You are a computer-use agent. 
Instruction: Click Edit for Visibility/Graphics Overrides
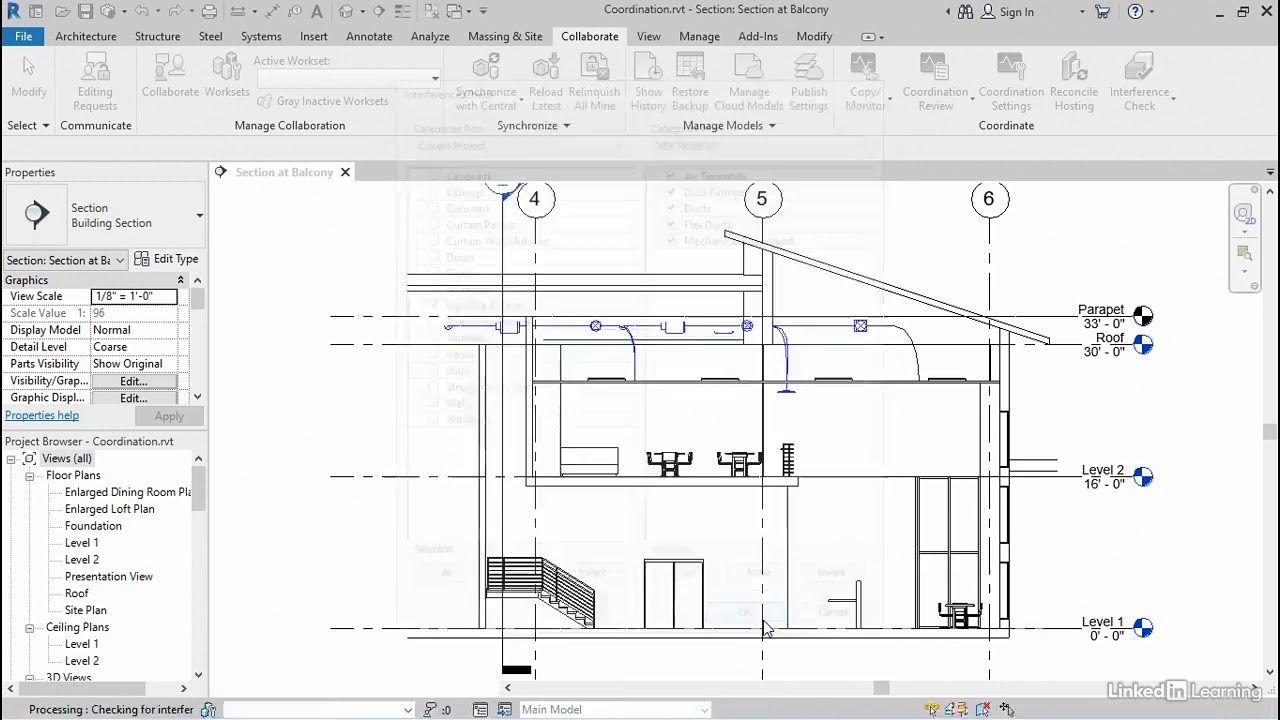tap(134, 381)
